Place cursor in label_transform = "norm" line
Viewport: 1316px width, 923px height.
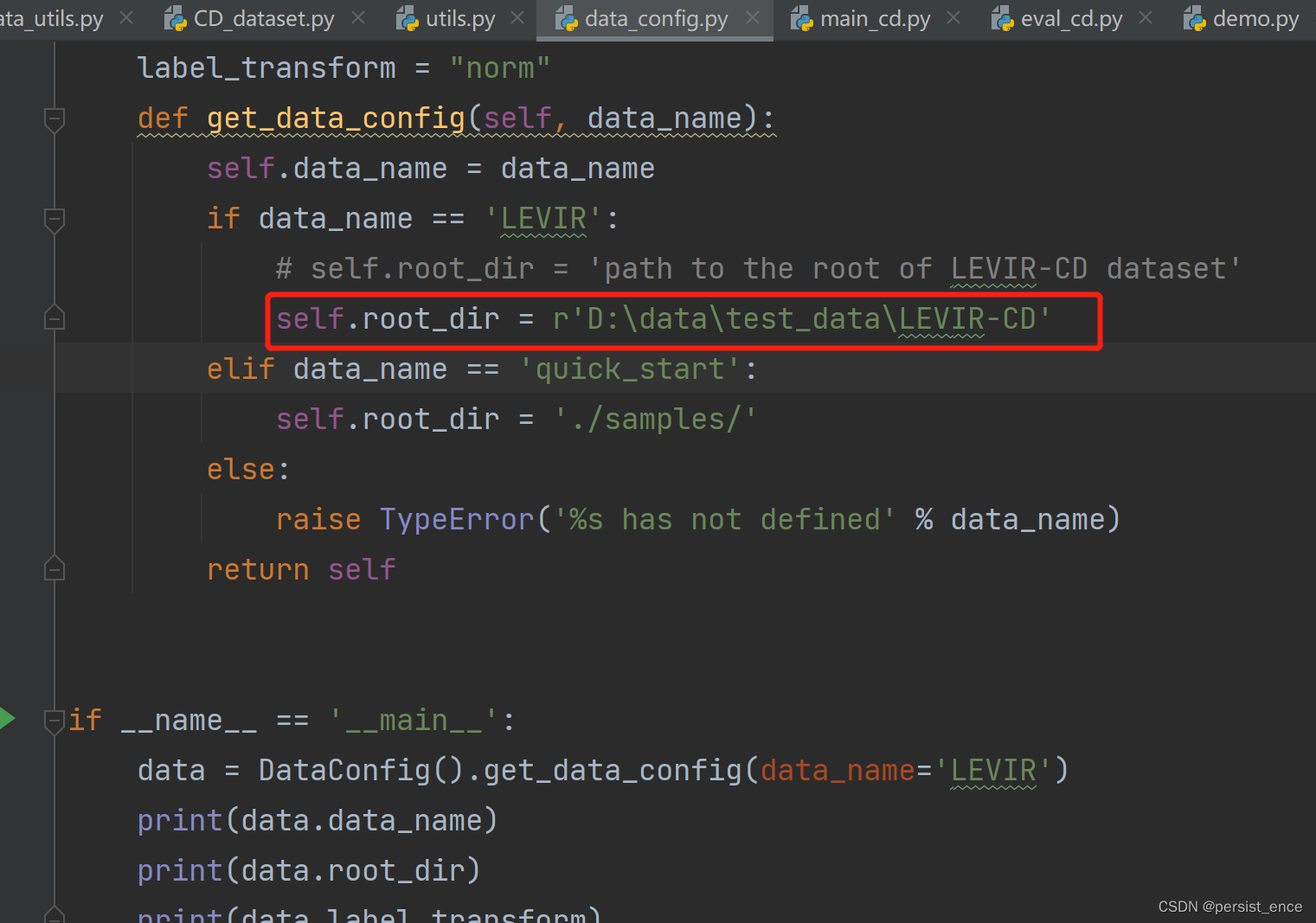tap(343, 67)
